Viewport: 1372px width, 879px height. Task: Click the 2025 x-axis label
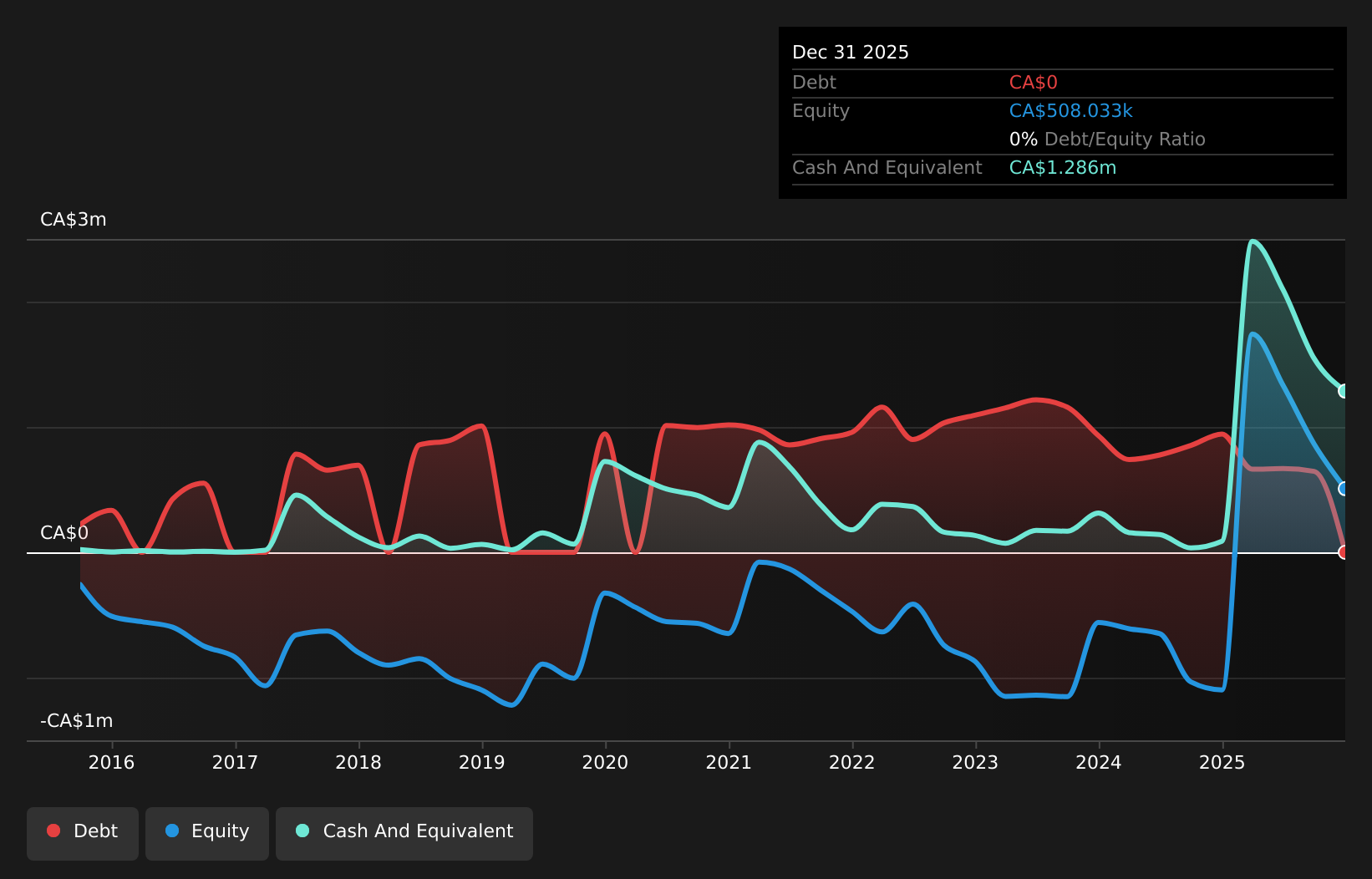(1222, 762)
